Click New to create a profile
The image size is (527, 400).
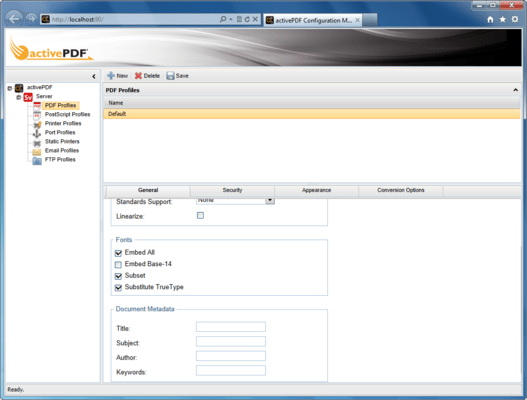point(118,76)
